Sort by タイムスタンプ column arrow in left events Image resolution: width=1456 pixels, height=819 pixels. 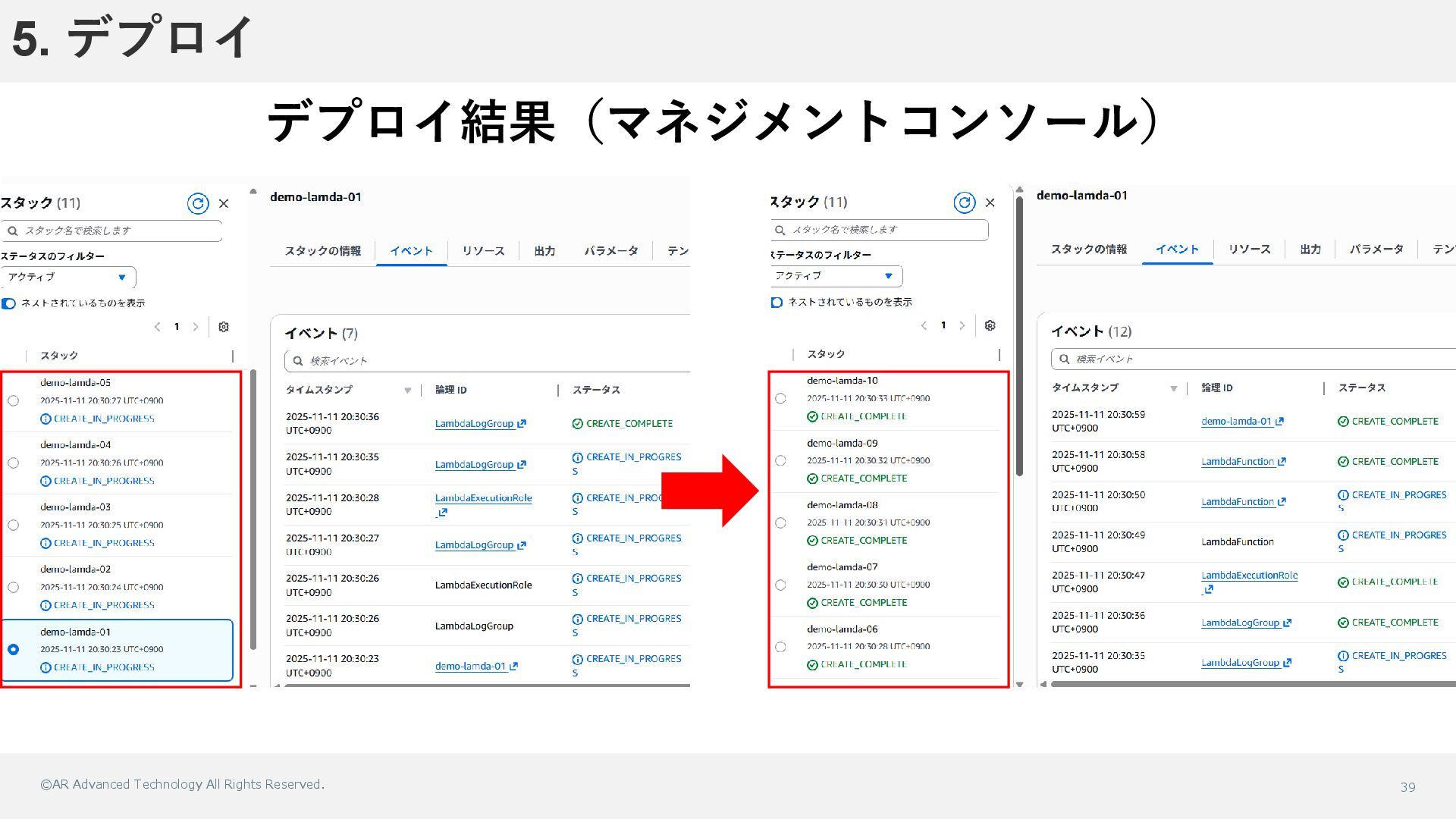[407, 391]
